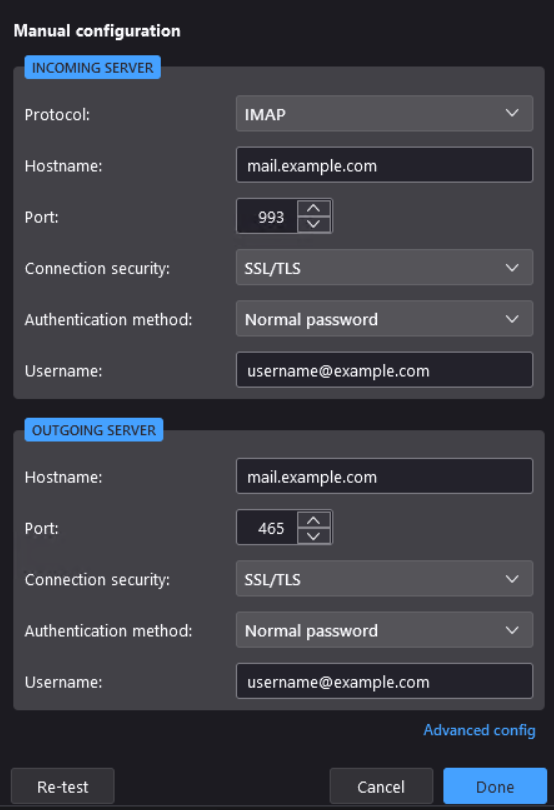This screenshot has height=810, width=554.
Task: Click the incoming server Hostname field
Action: pyautogui.click(x=384, y=165)
